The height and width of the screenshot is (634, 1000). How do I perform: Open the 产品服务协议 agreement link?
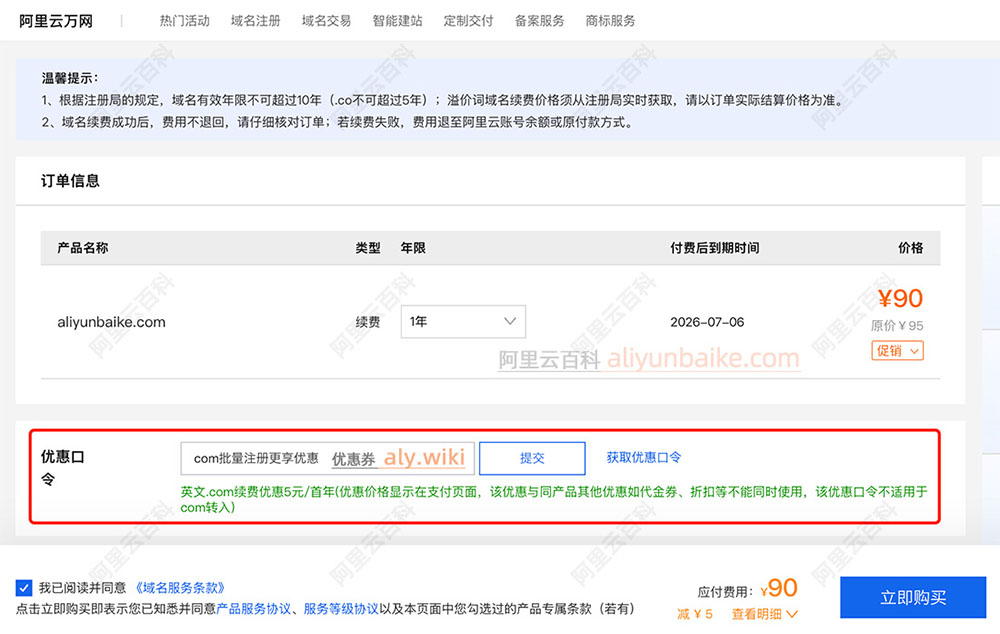[x=255, y=607]
